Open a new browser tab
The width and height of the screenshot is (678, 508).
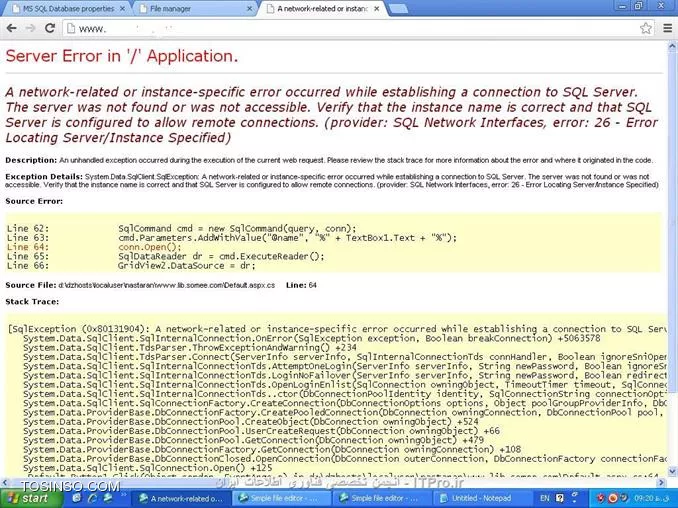(x=398, y=9)
